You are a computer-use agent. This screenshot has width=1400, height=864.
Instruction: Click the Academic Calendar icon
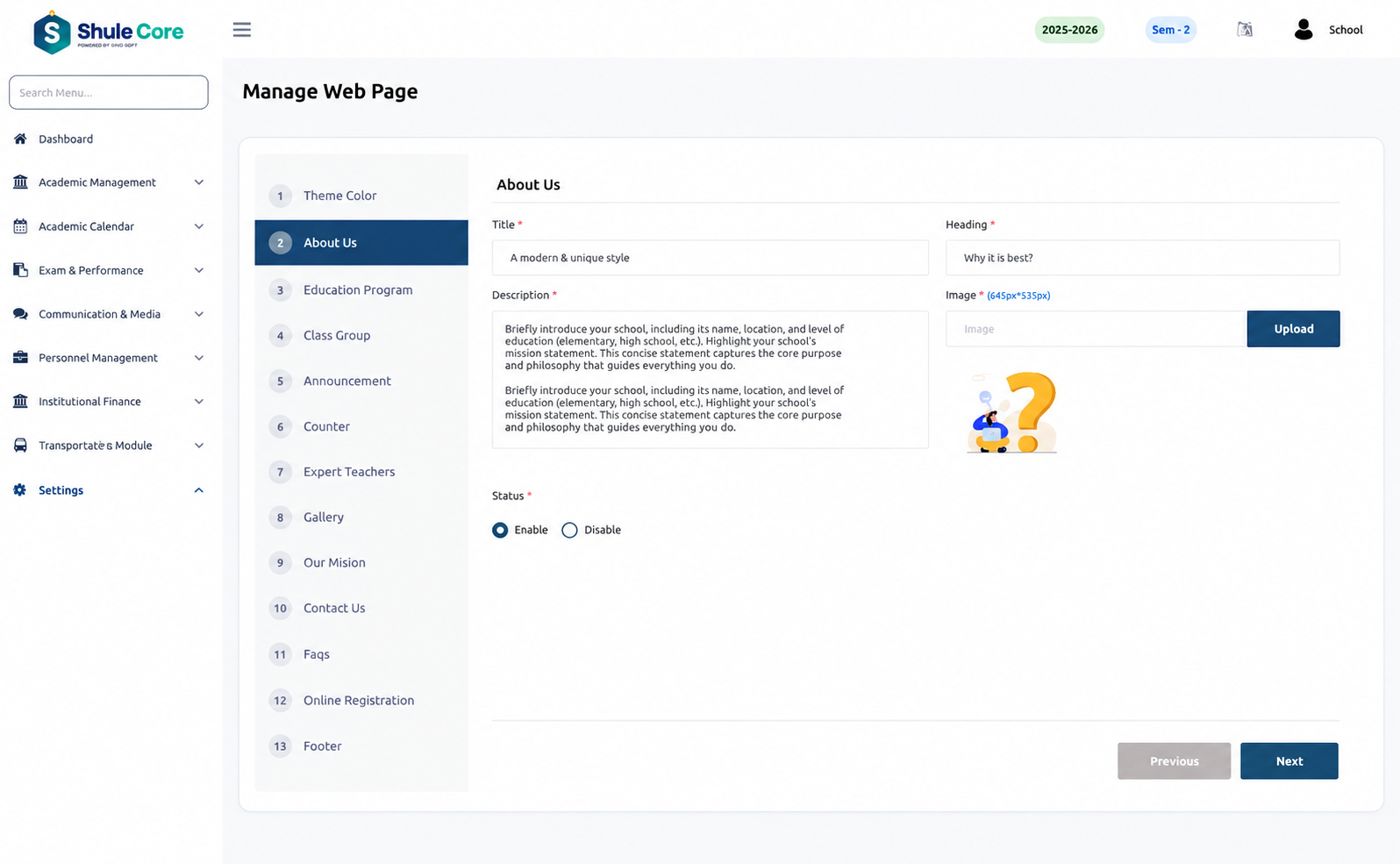tap(20, 226)
